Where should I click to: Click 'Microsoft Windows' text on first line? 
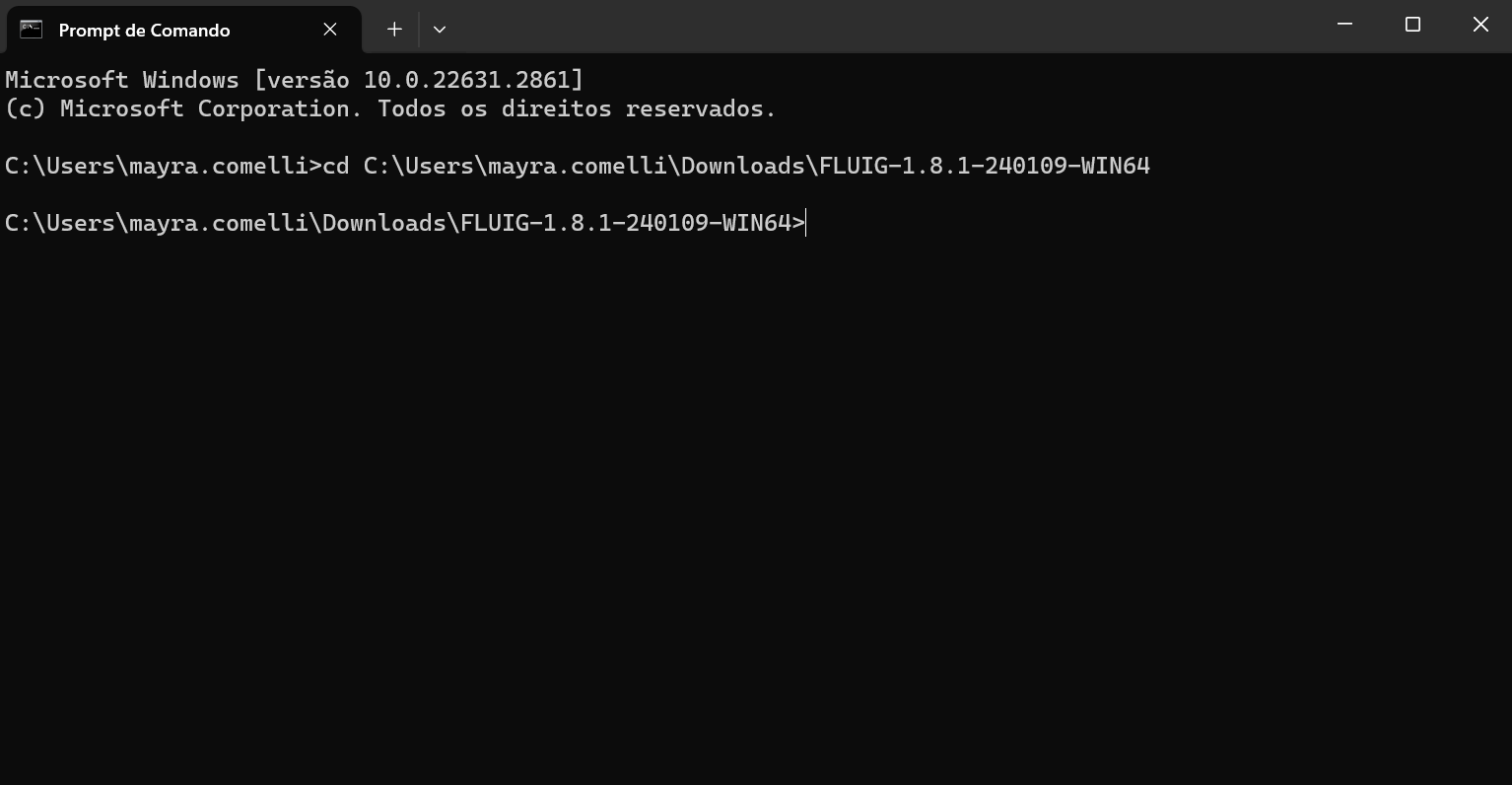pos(121,80)
